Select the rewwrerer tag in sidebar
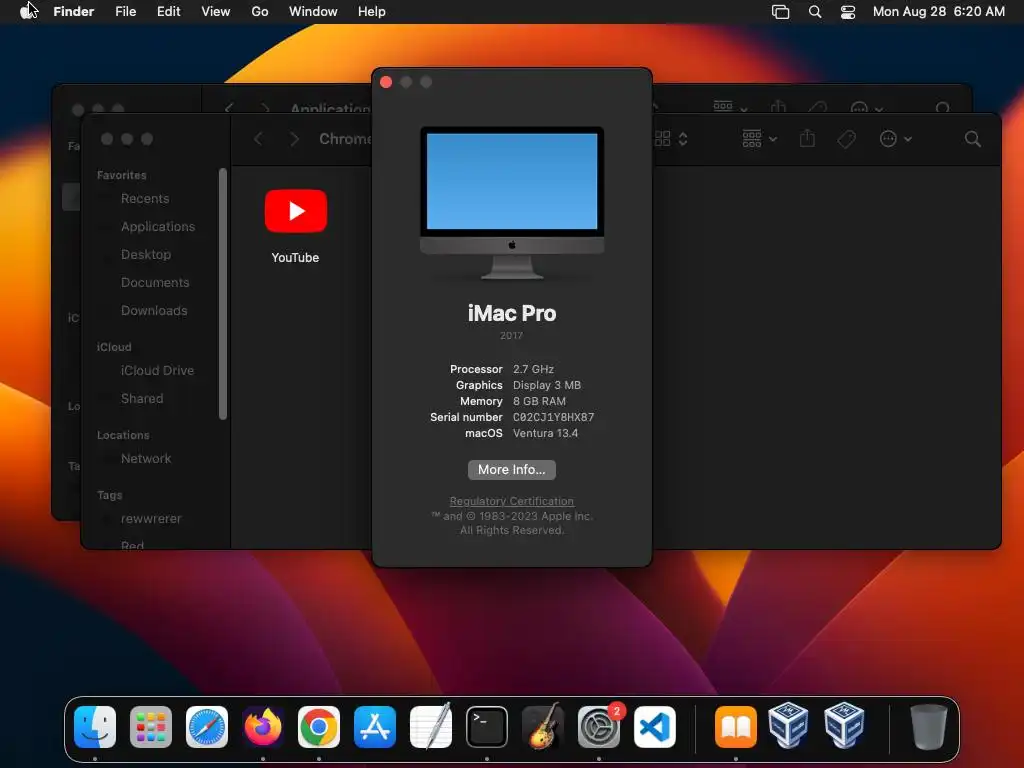The width and height of the screenshot is (1024, 768). coord(151,519)
